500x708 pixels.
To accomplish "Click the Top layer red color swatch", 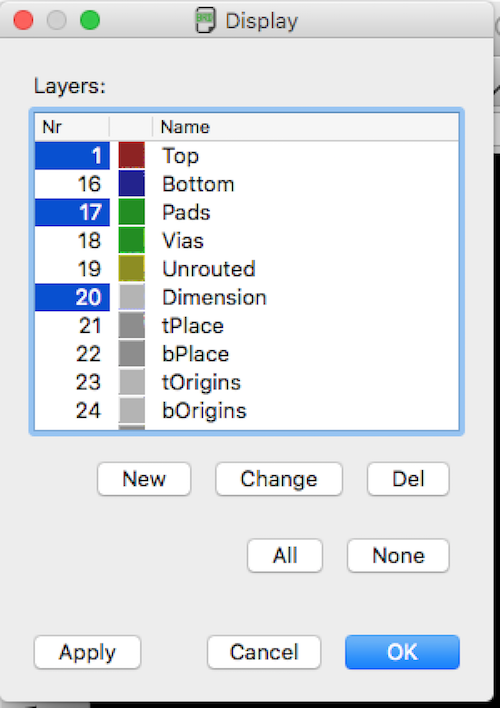I will point(131,155).
